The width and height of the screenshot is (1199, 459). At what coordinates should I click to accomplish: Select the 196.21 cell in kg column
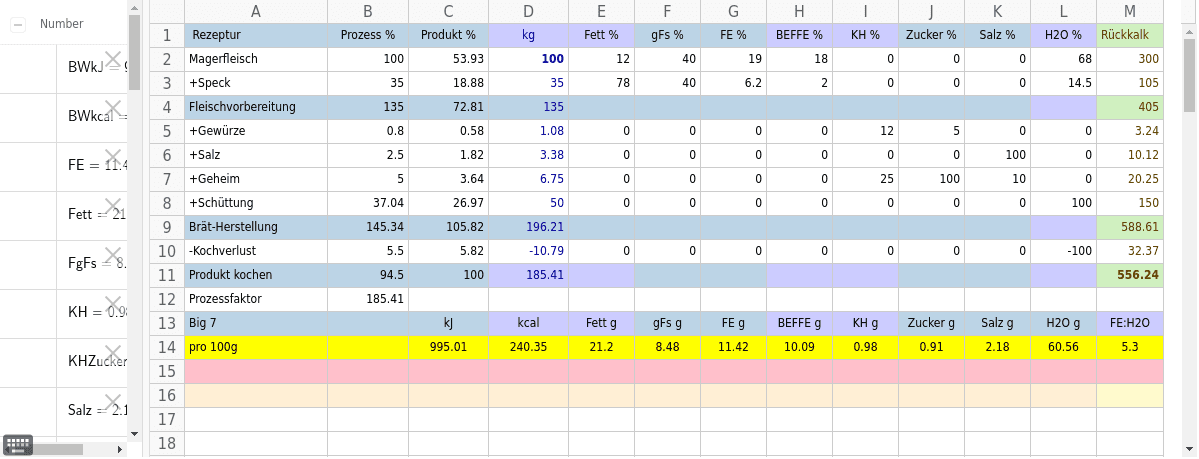tap(528, 227)
